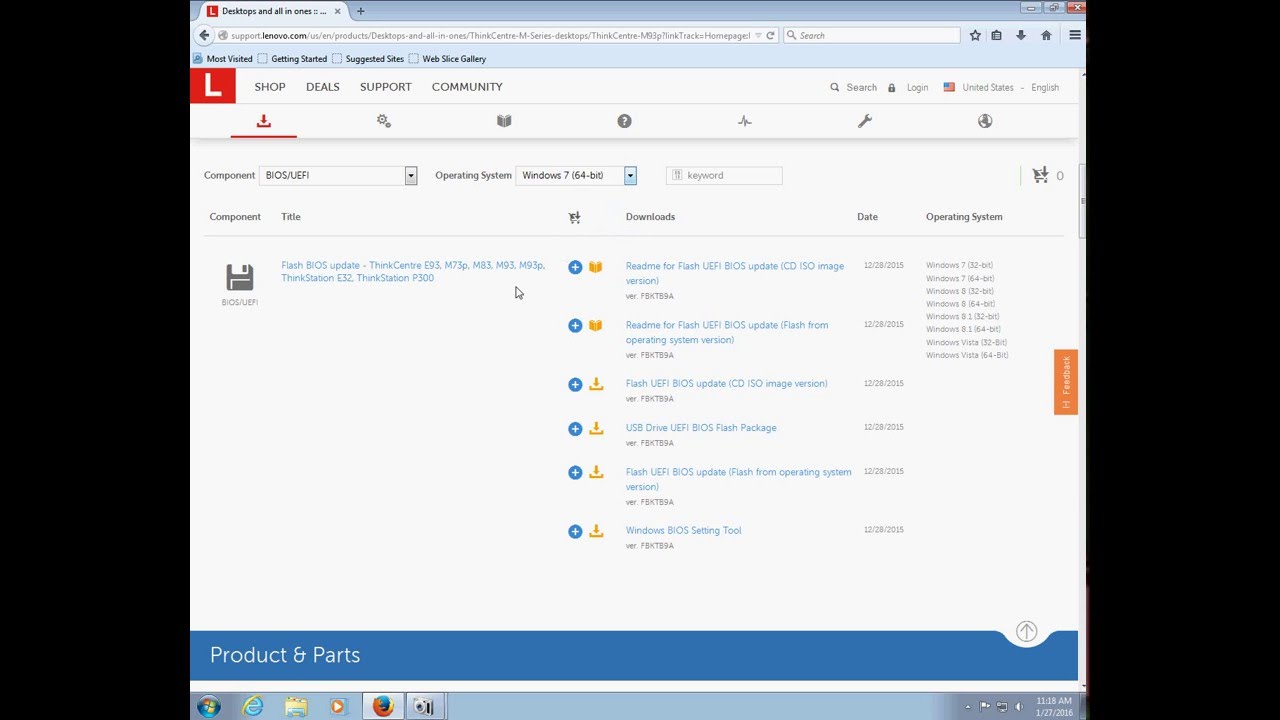Click the Firefox Search box
Image resolution: width=1280 pixels, height=720 pixels.
(872, 35)
